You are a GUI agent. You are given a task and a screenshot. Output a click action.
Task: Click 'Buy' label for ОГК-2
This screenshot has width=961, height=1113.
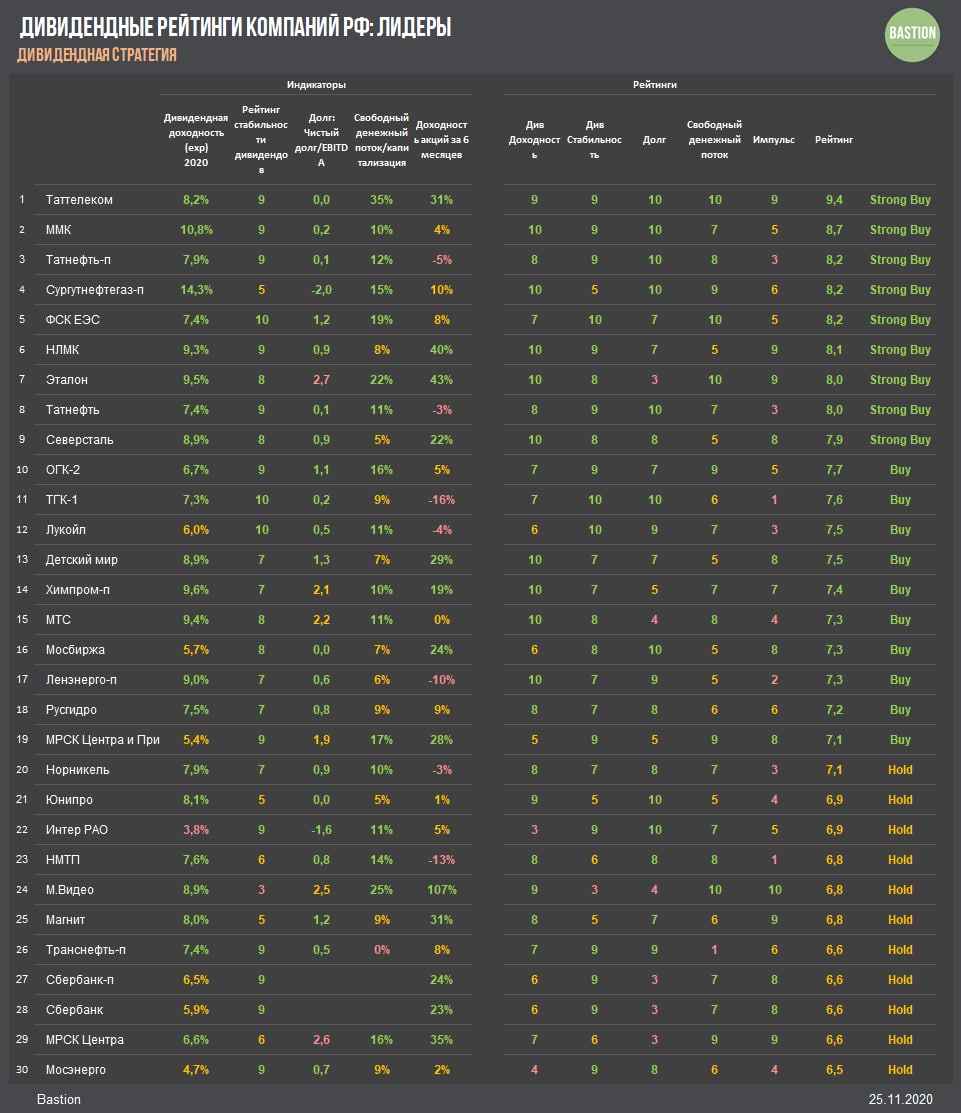click(900, 470)
